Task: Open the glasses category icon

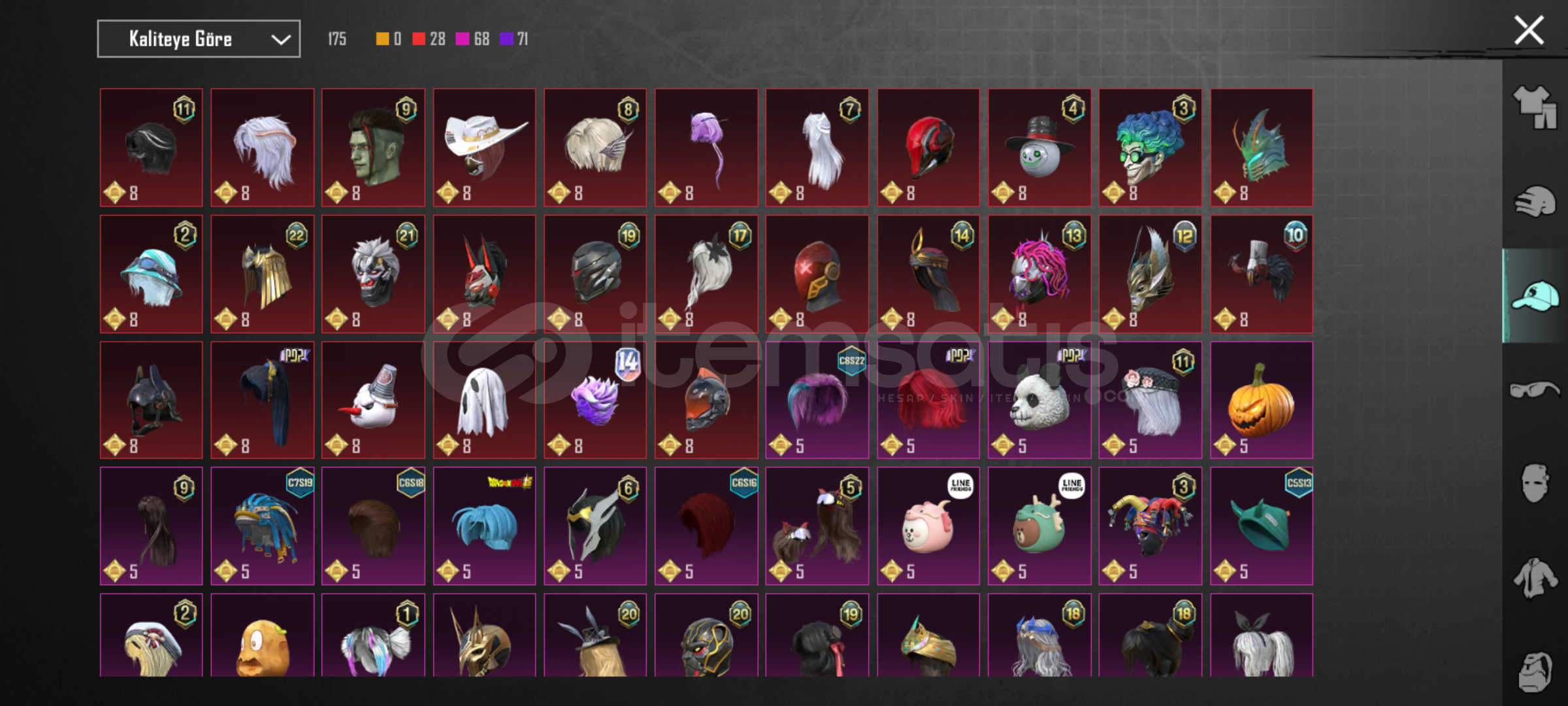Action: click(x=1535, y=390)
